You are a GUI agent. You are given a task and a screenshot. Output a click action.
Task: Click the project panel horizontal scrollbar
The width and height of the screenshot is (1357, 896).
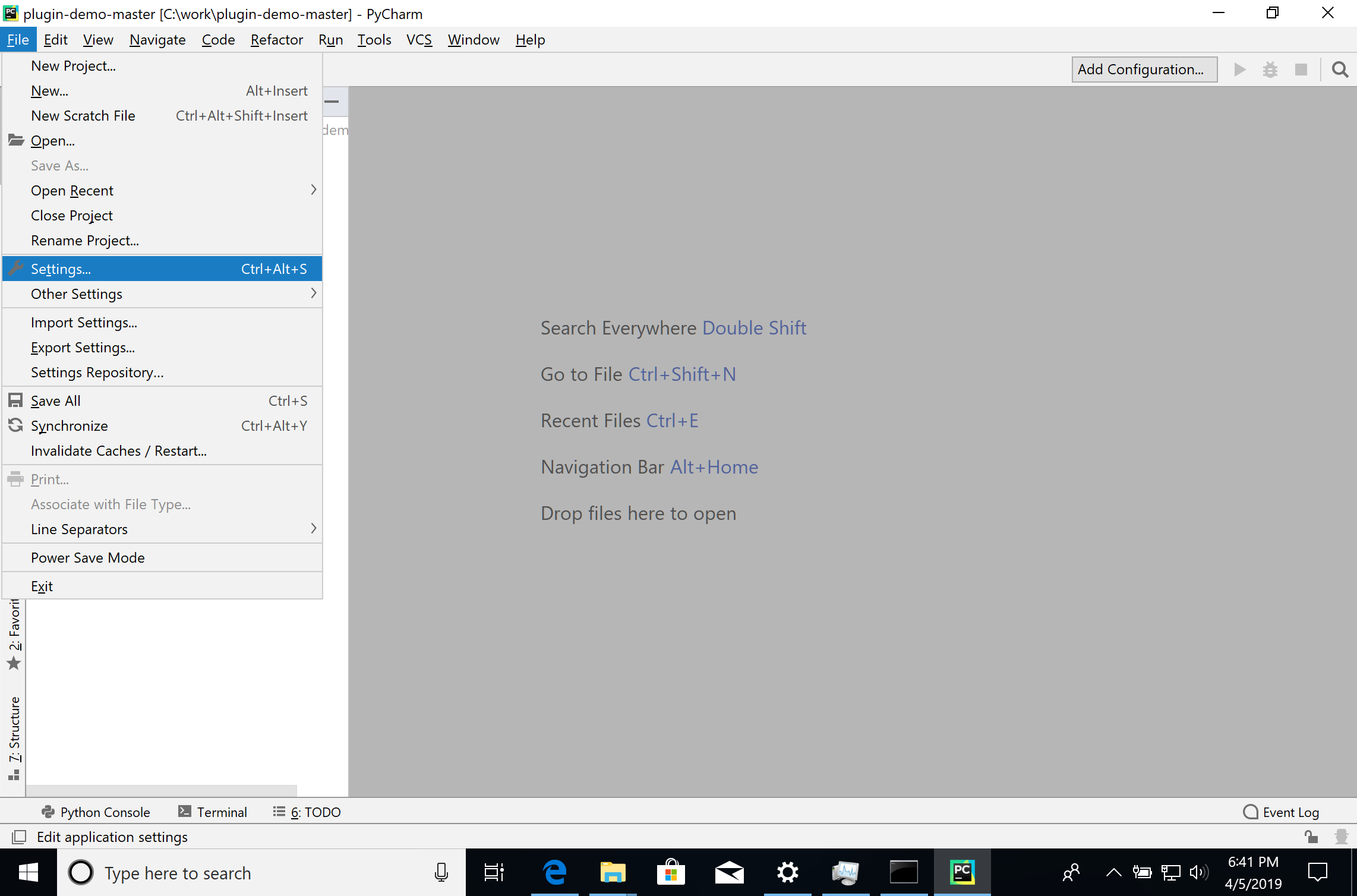tap(162, 791)
